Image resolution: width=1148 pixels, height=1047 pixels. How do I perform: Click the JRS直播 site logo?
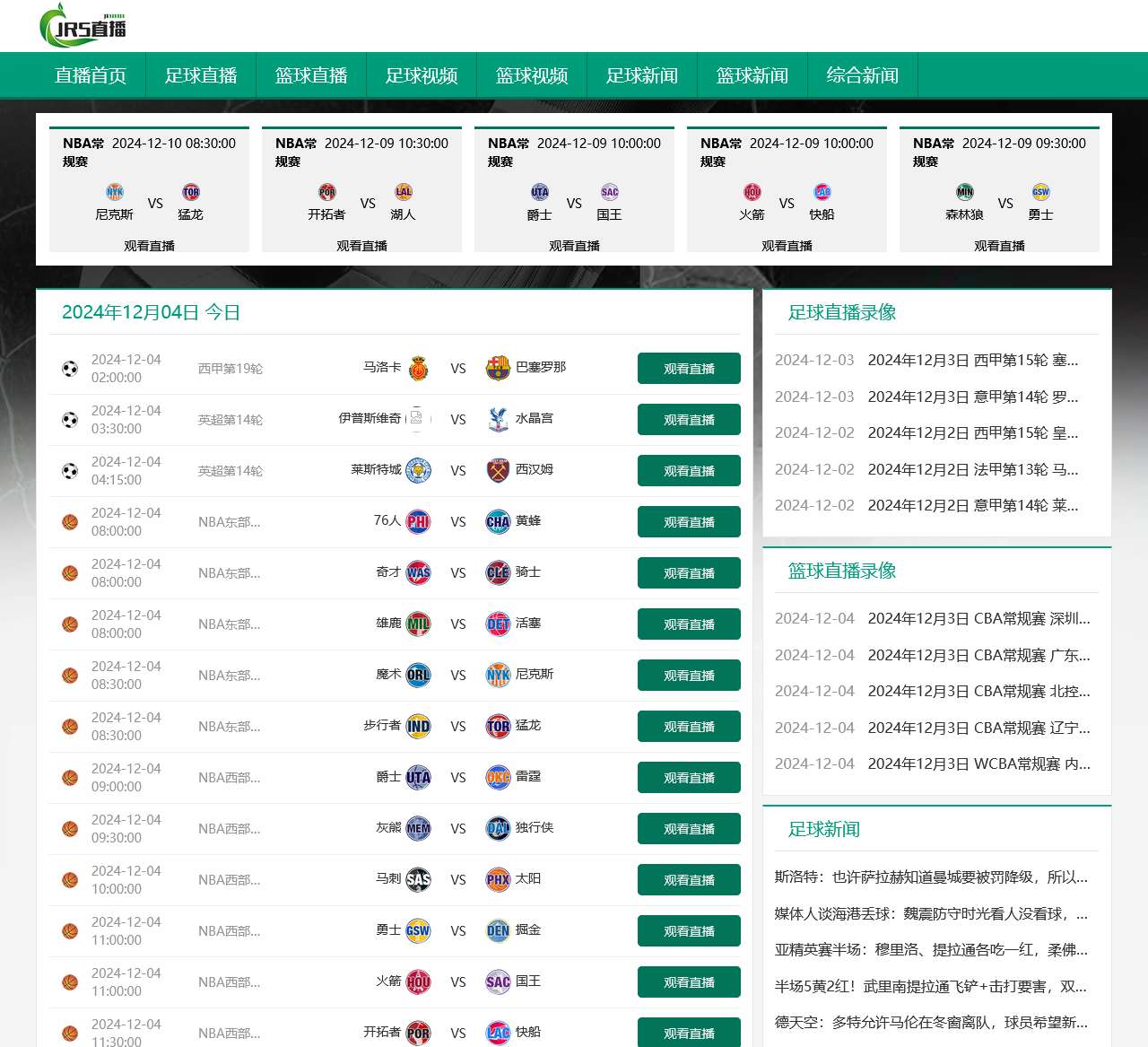tap(83, 25)
